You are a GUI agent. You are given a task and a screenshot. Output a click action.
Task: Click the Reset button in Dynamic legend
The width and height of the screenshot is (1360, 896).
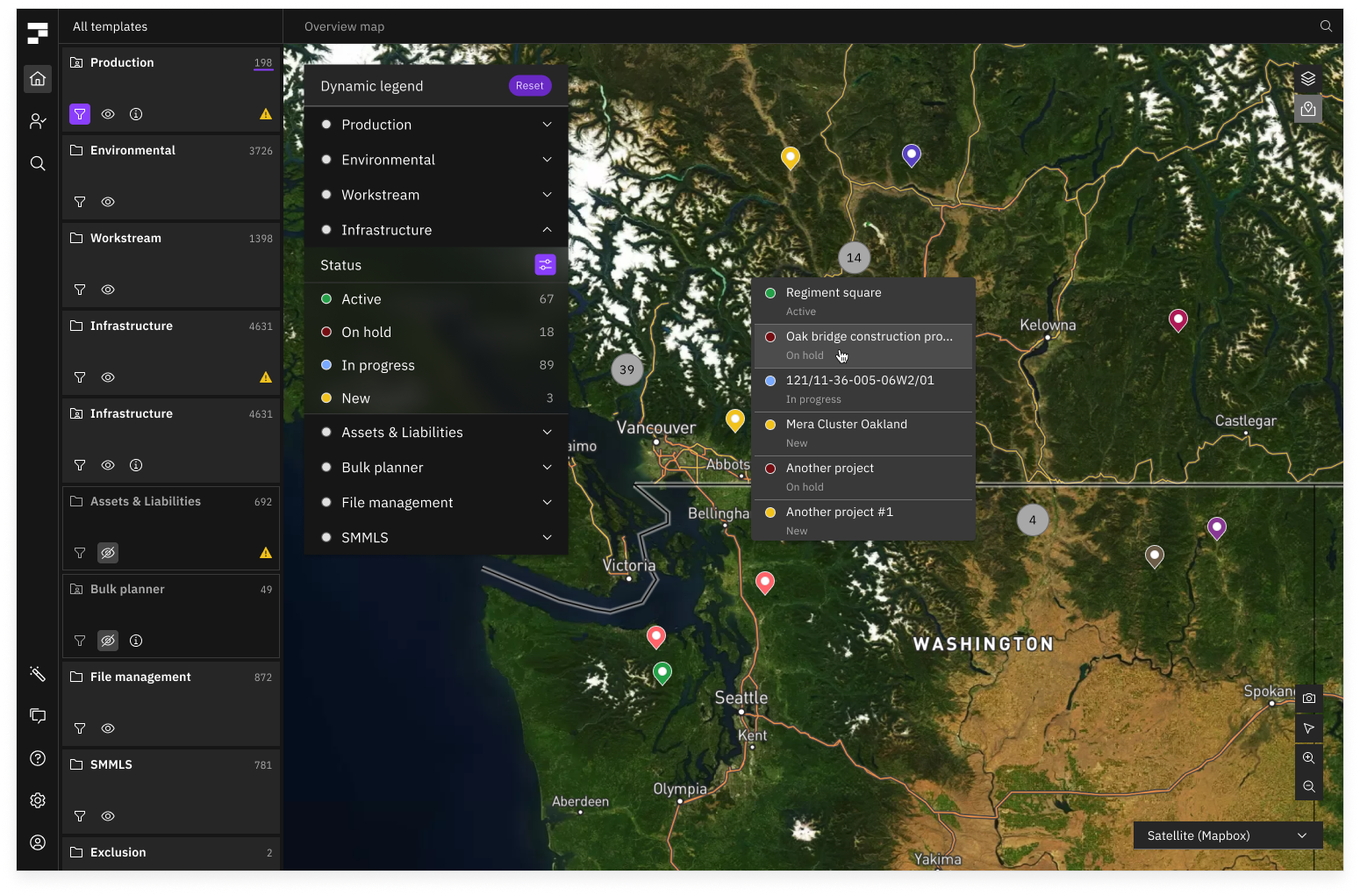pos(529,86)
